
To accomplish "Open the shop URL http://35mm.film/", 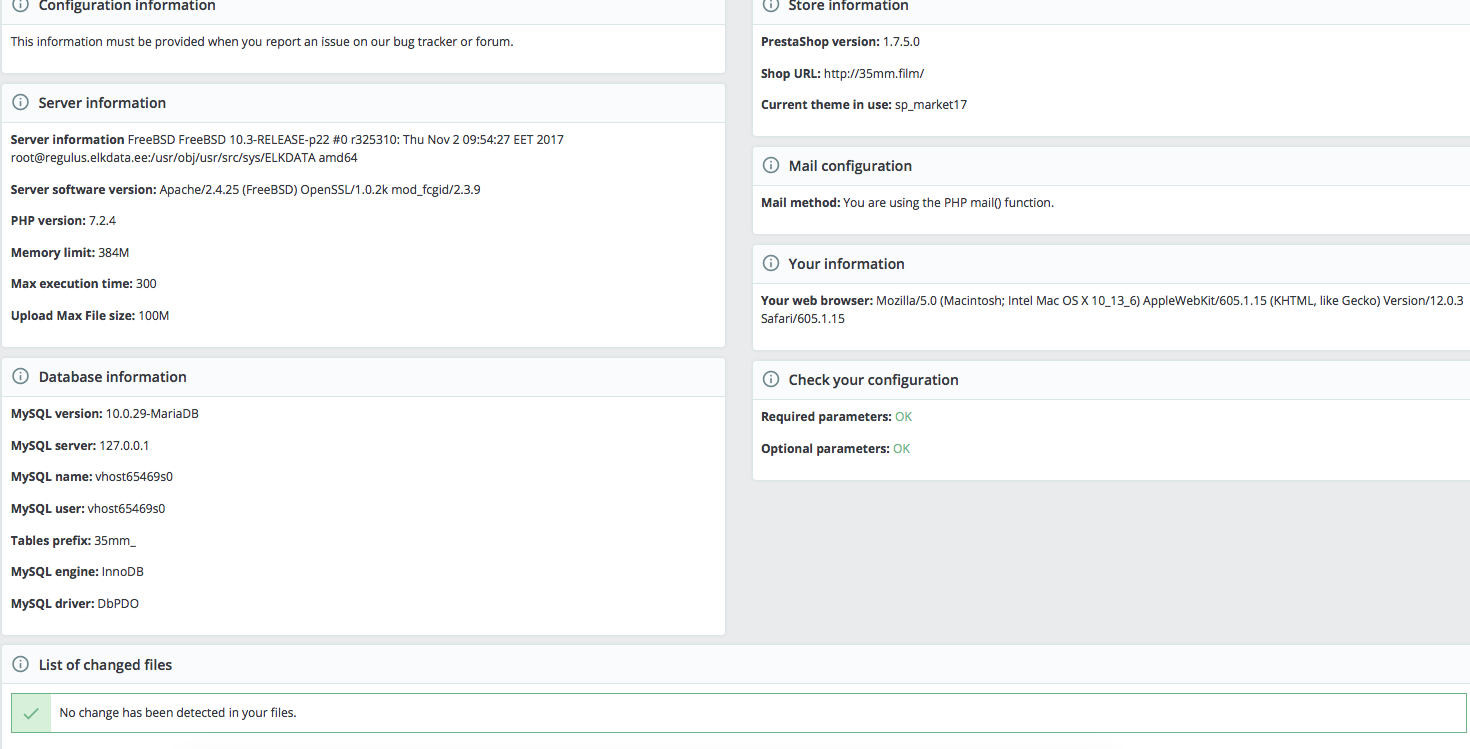I will coord(874,73).
